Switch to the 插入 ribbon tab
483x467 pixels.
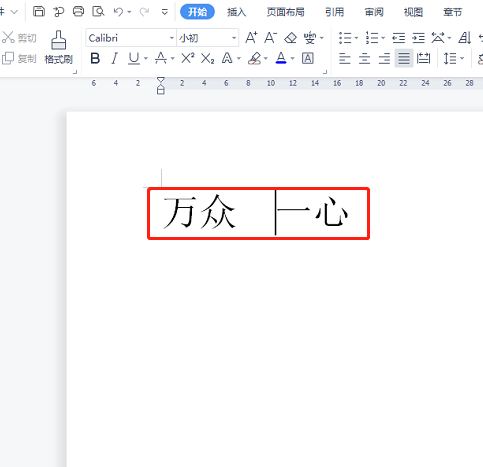pos(236,12)
